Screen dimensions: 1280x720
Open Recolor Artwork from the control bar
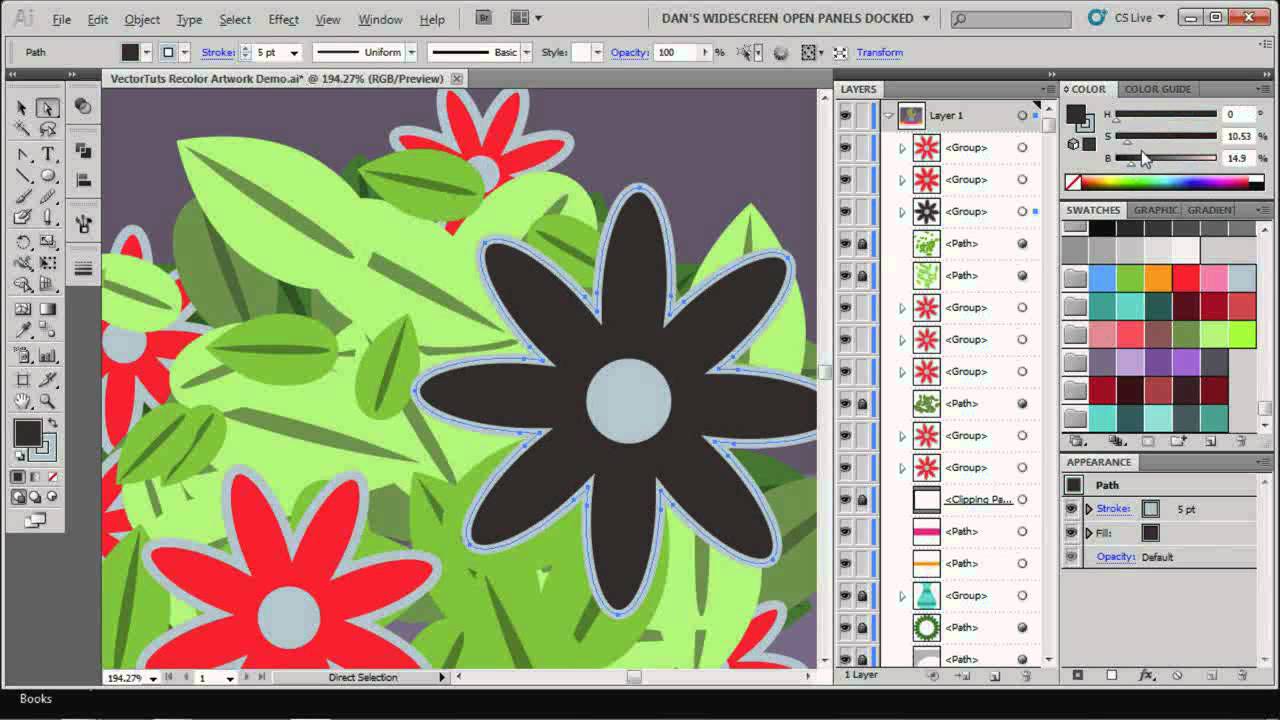[781, 53]
